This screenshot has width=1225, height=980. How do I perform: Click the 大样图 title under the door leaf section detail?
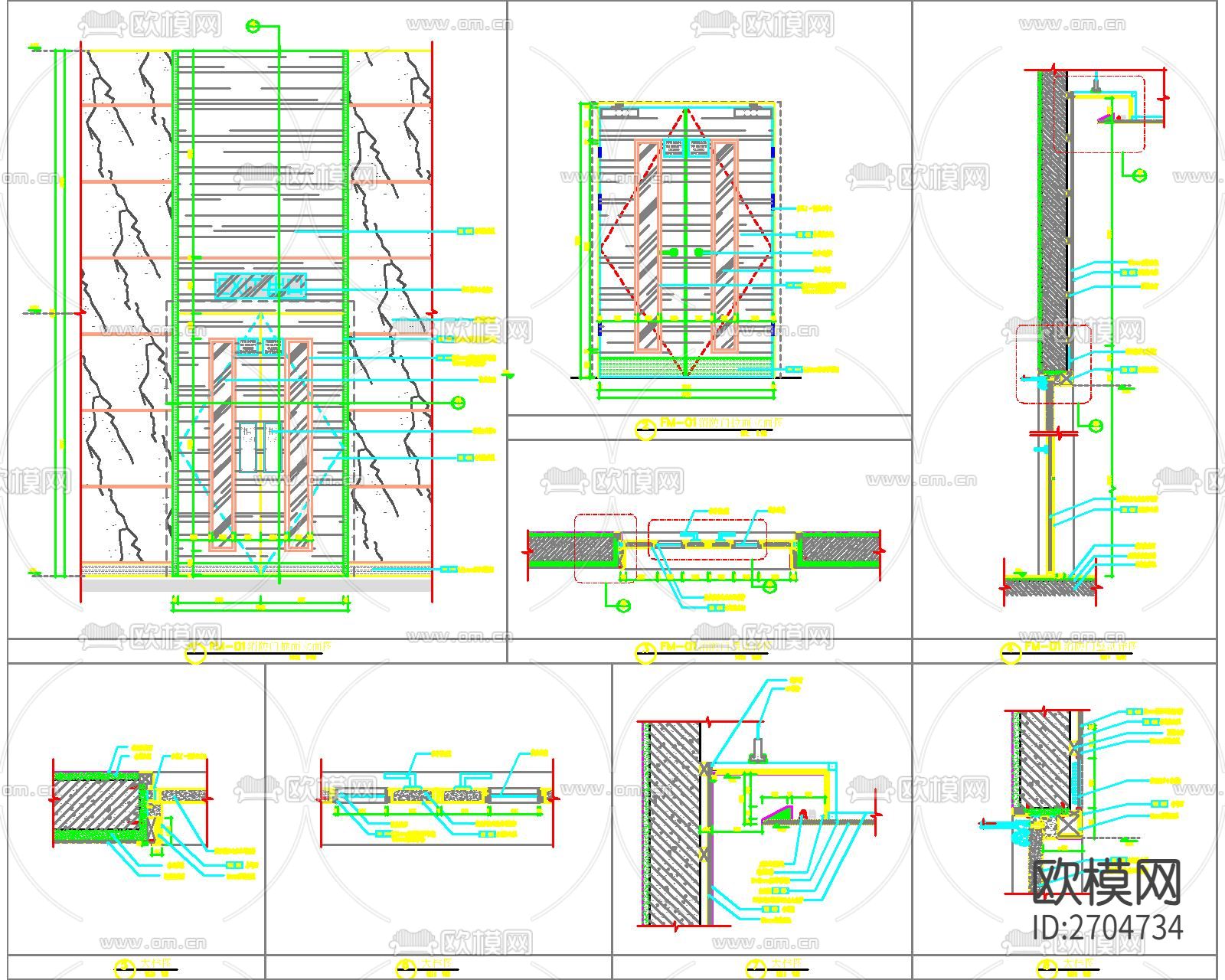click(426, 966)
